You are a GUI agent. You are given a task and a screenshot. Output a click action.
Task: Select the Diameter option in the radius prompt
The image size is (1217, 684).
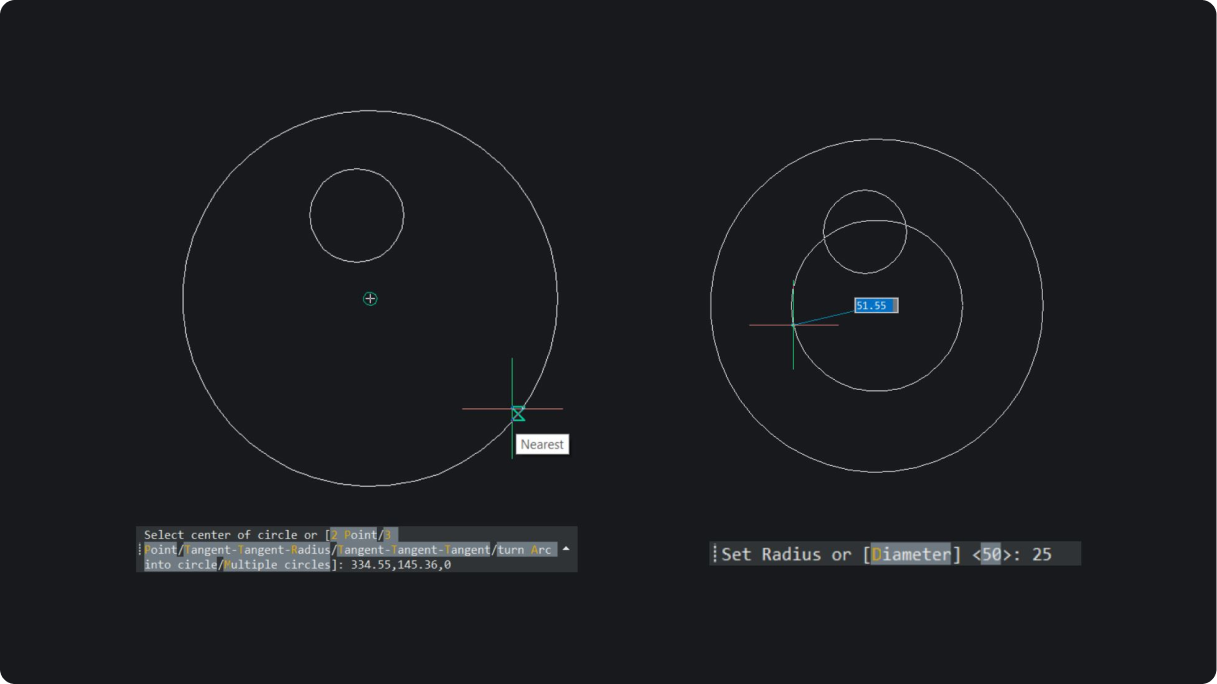tap(910, 554)
